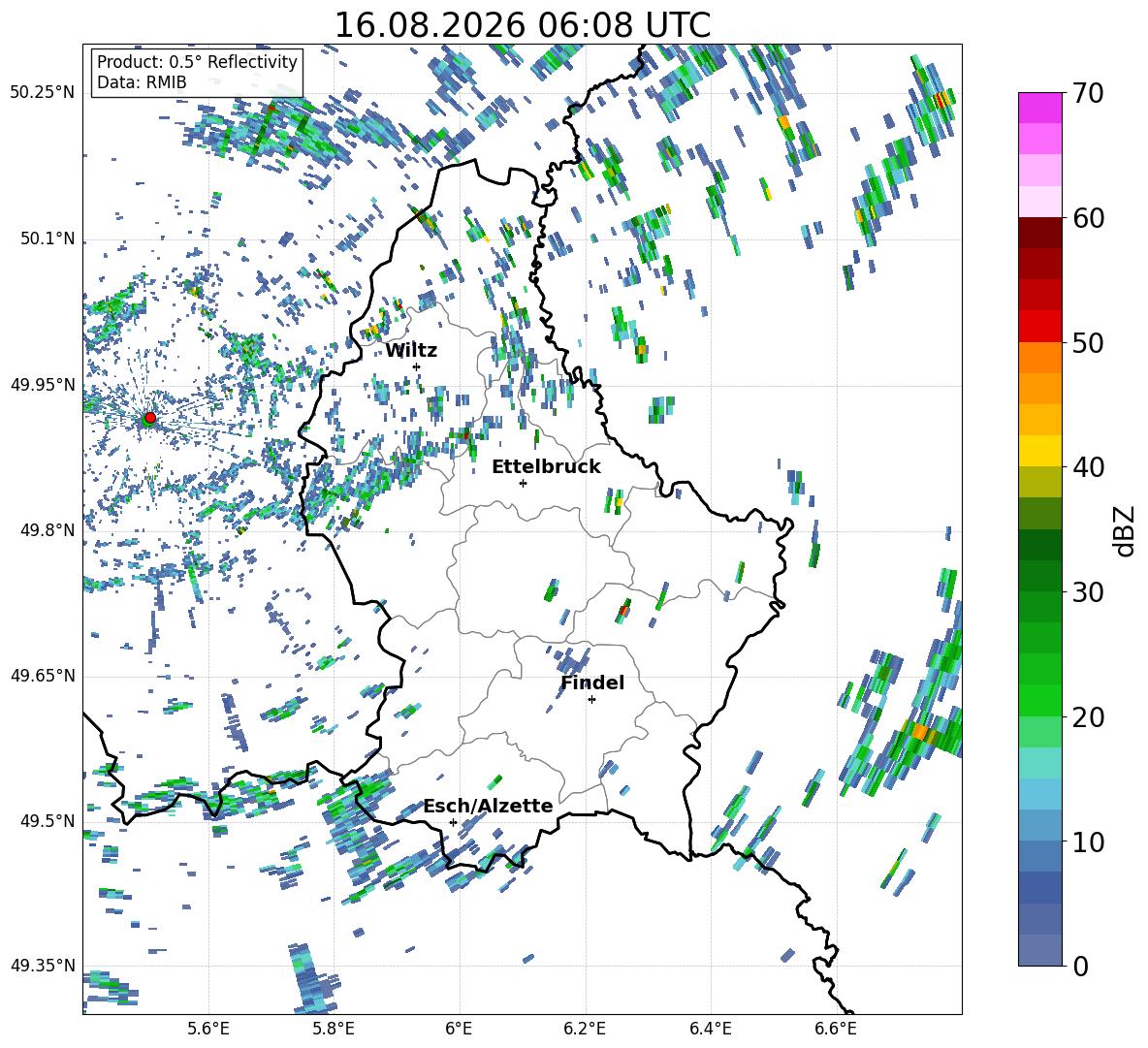
Task: Click the Wiltz station cross marker
Action: pyautogui.click(x=417, y=366)
